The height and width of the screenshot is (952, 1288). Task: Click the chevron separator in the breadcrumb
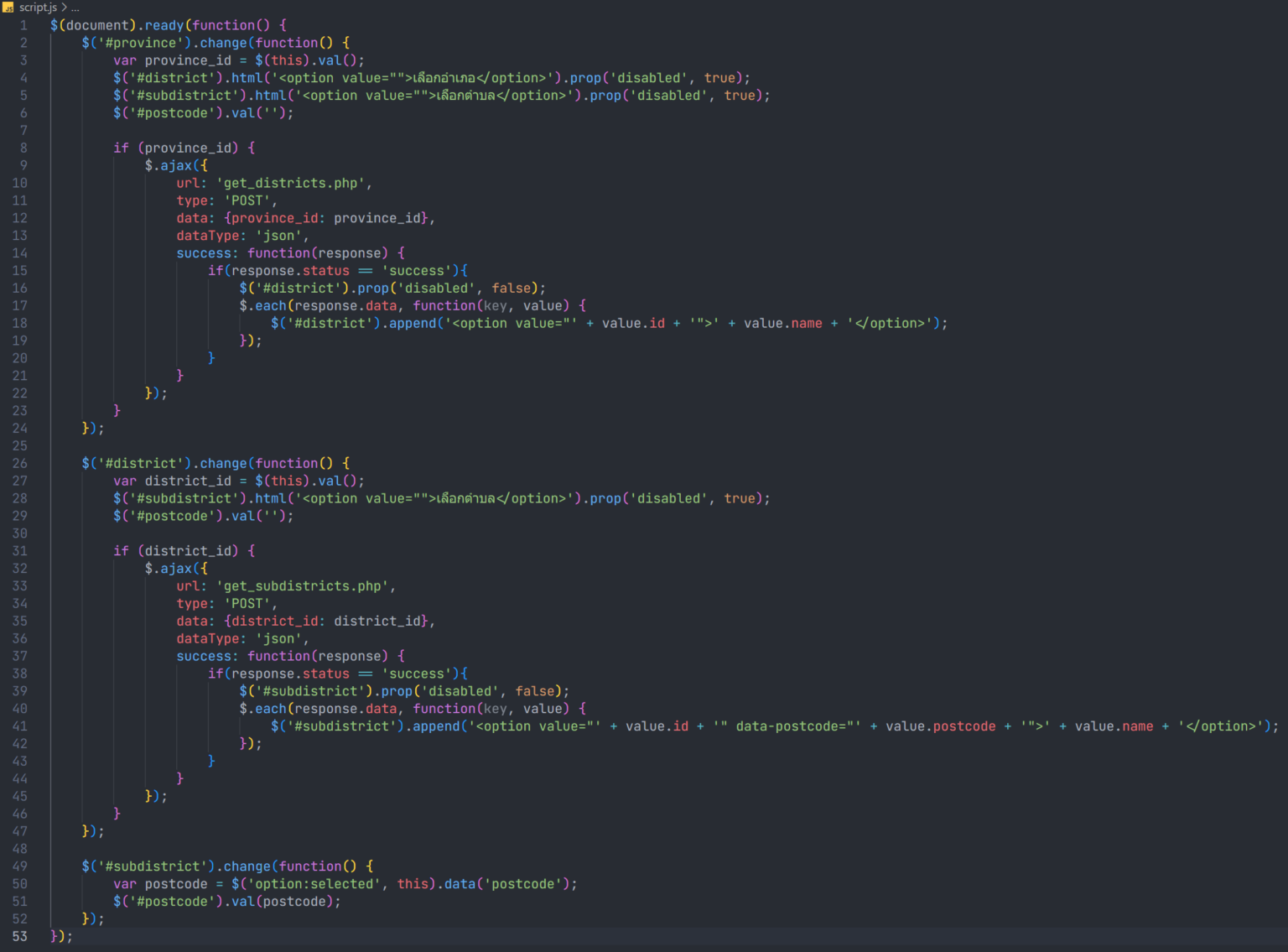(x=62, y=7)
